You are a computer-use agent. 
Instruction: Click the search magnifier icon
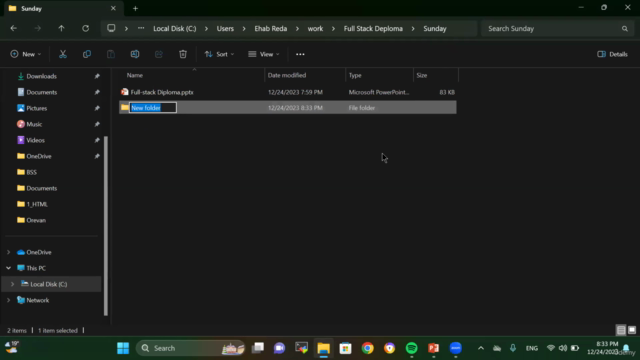[624, 29]
